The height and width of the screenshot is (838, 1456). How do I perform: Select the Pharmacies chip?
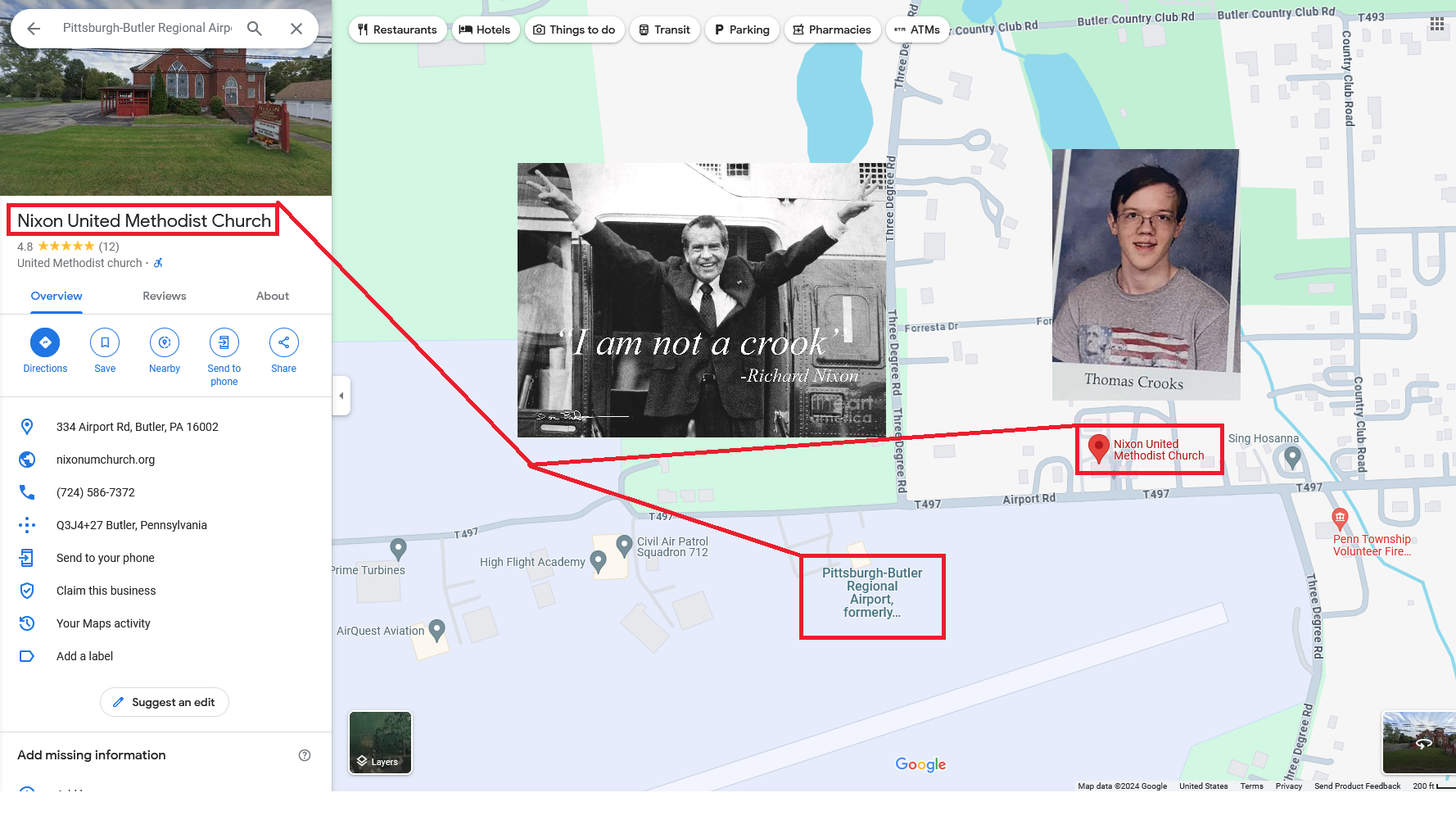[x=833, y=29]
